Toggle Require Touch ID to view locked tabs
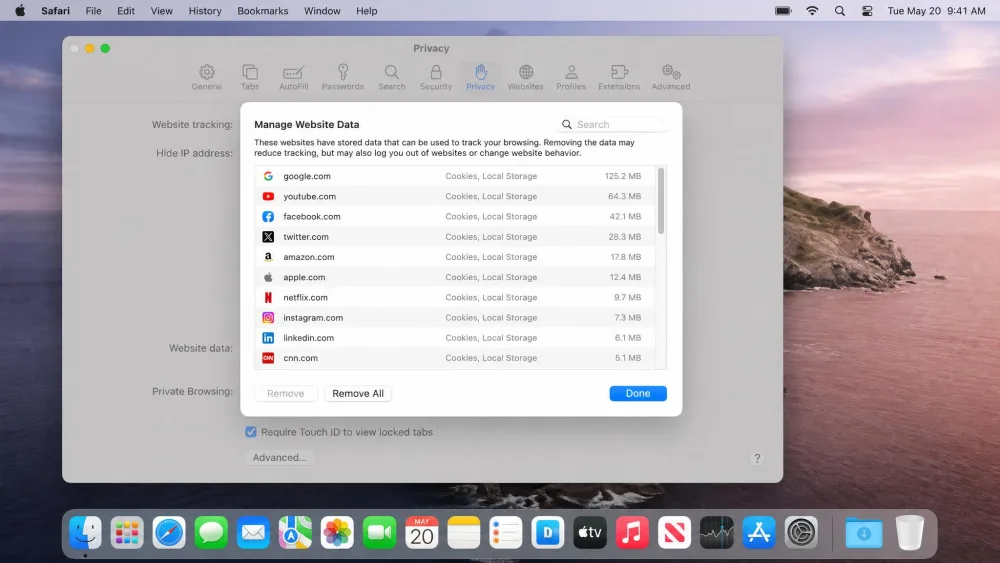 [251, 432]
